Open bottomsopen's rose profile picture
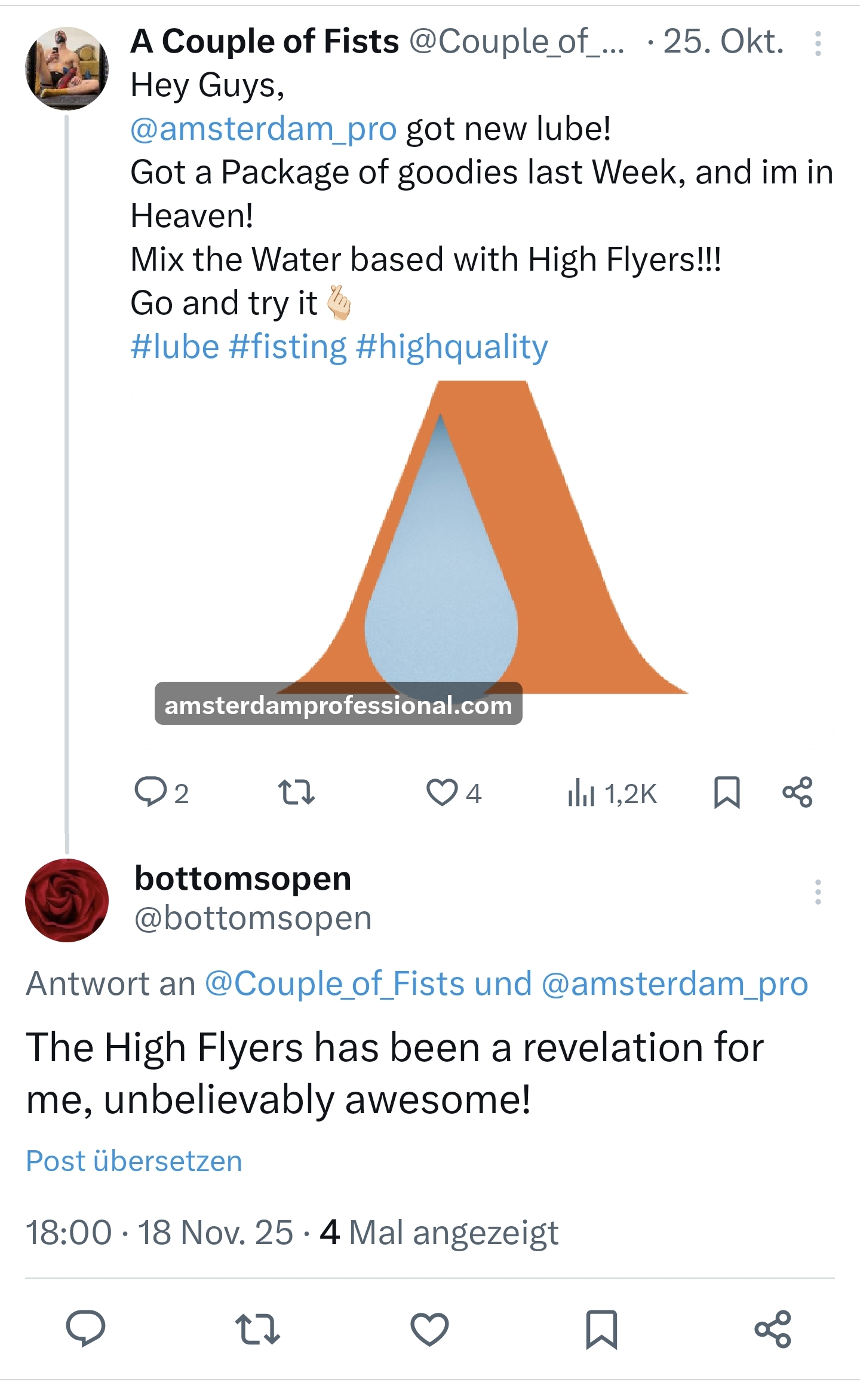Image resolution: width=860 pixels, height=1400 pixels. click(67, 900)
